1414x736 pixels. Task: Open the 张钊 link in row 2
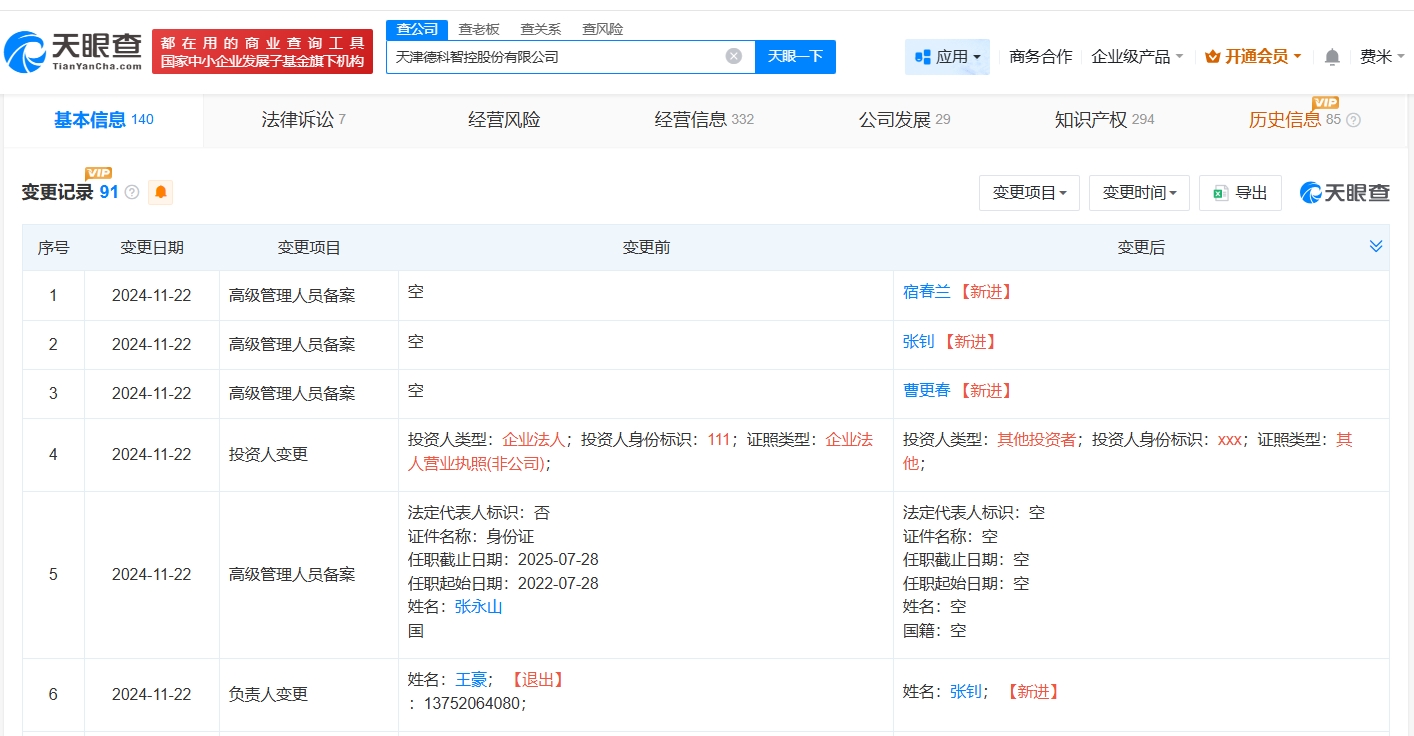918,342
